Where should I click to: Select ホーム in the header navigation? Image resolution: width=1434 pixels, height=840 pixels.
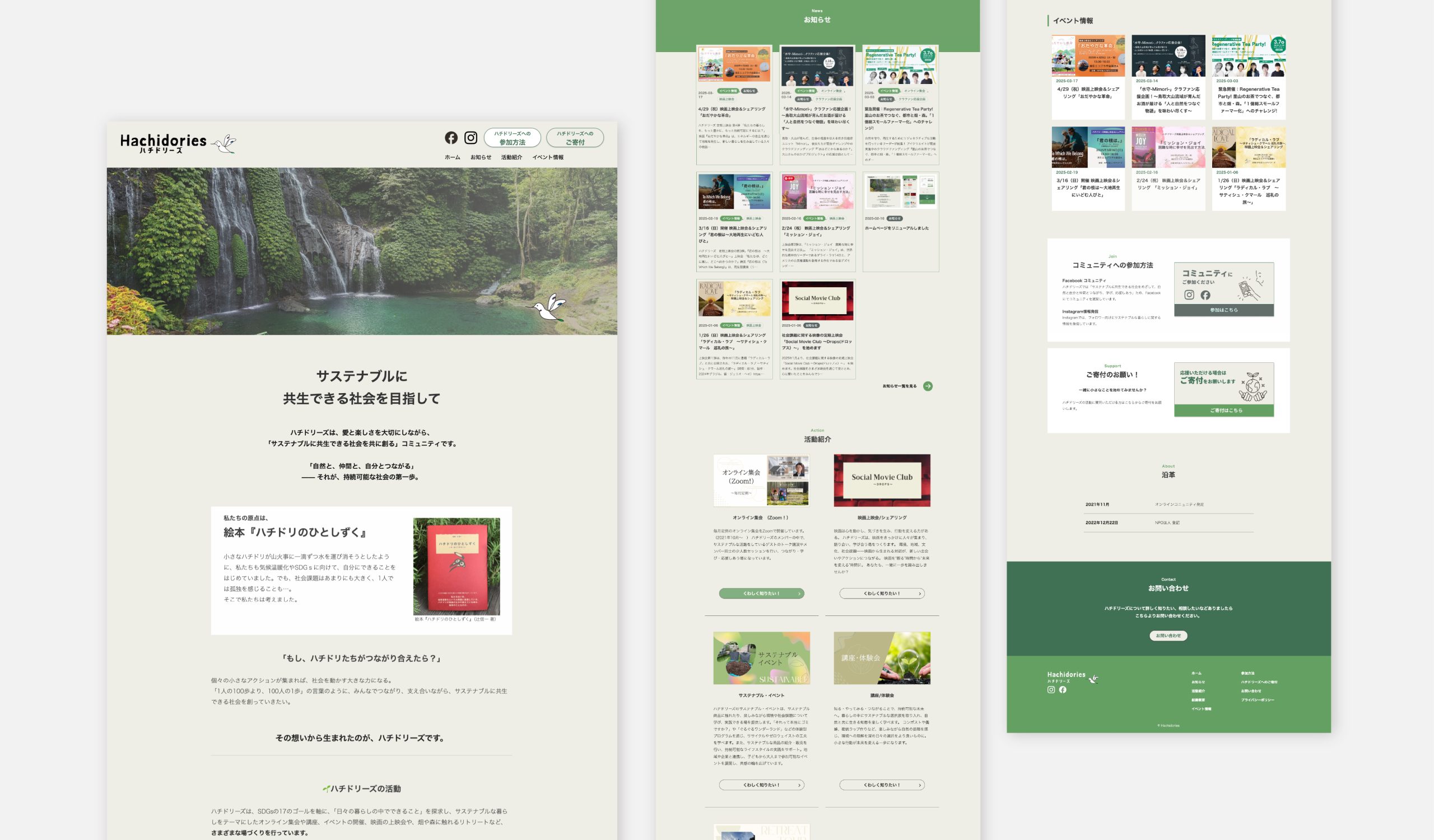point(453,157)
